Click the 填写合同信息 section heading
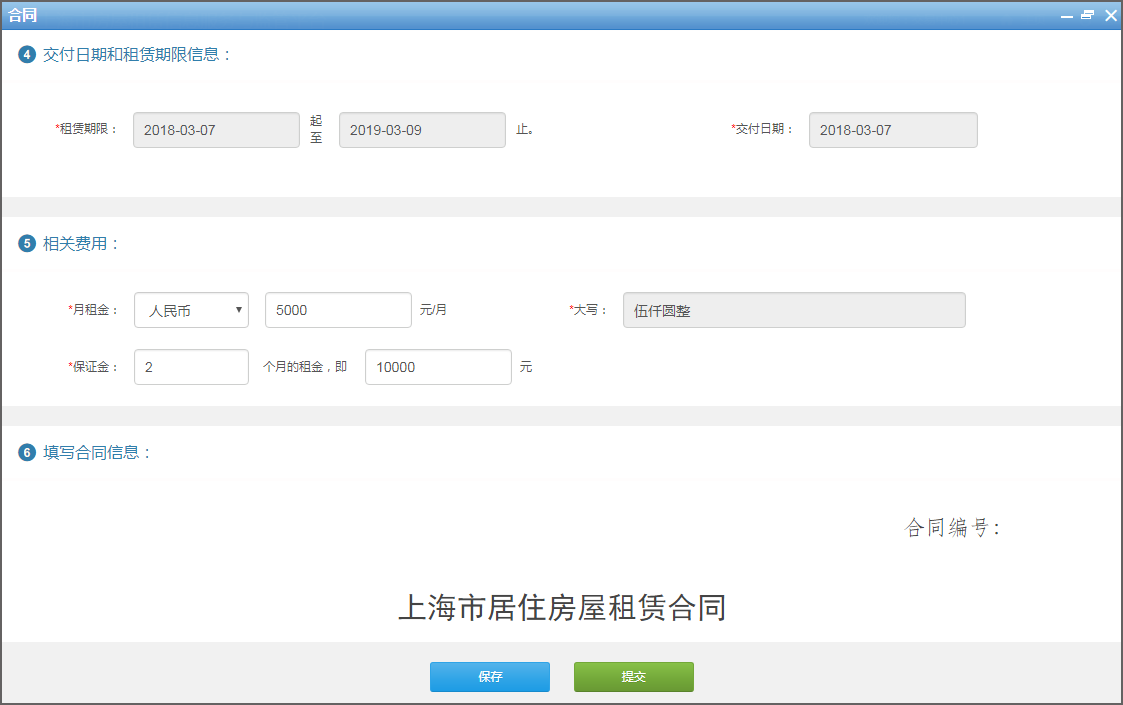 pos(97,453)
